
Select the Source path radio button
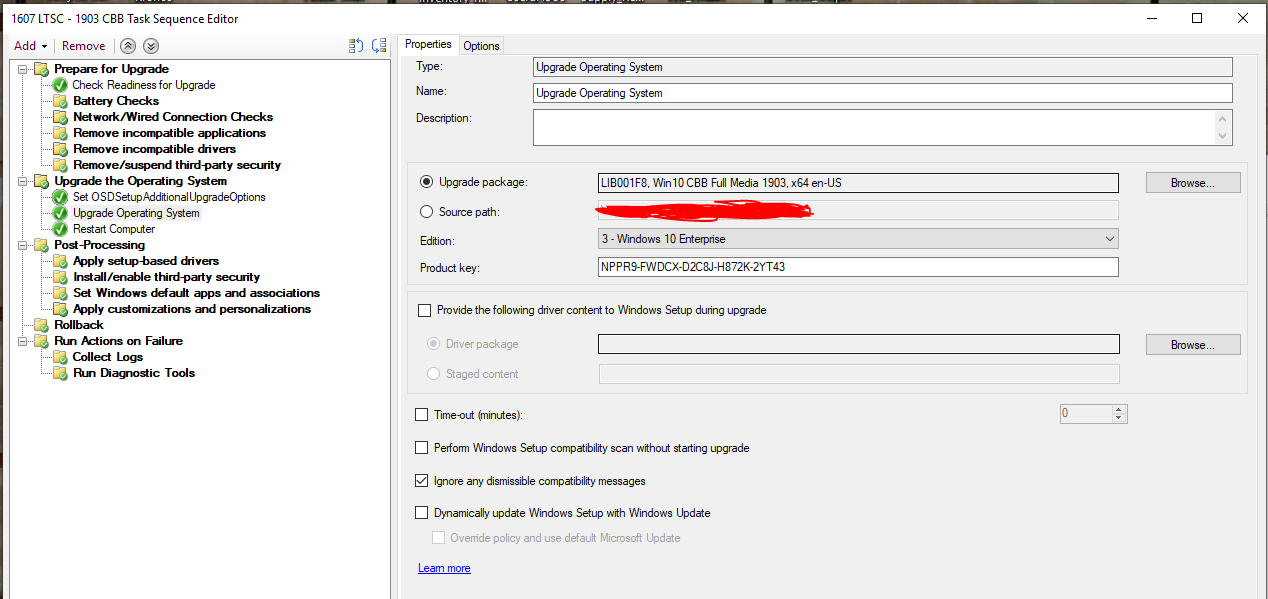click(x=427, y=212)
